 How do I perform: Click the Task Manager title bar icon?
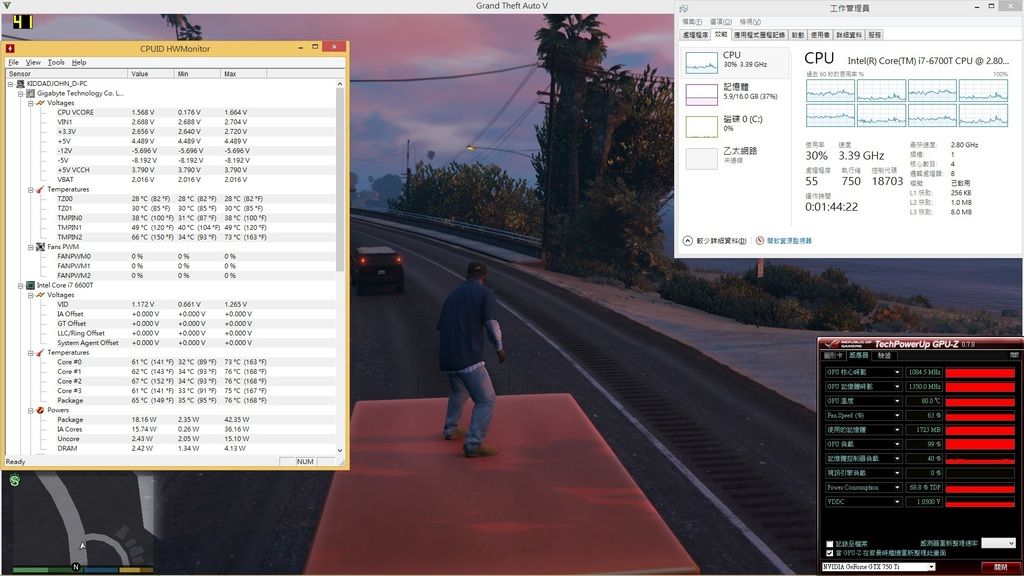(684, 8)
